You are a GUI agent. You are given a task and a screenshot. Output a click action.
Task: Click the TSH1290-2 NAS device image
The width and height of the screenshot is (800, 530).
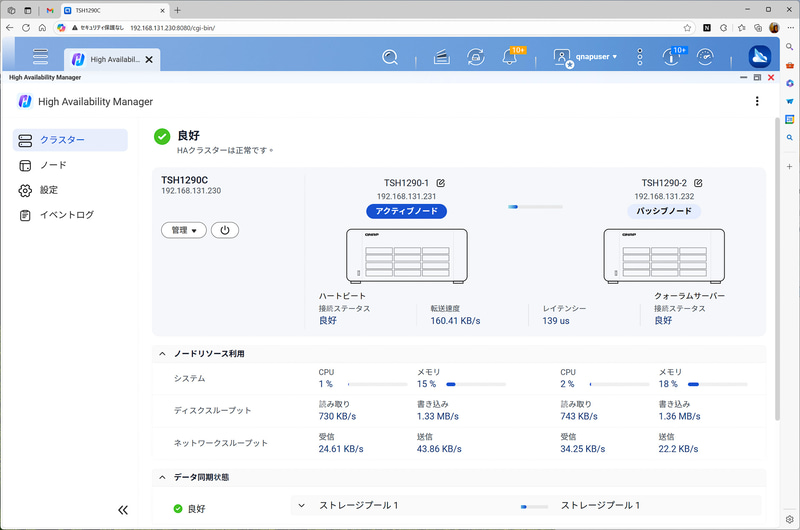[664, 256]
